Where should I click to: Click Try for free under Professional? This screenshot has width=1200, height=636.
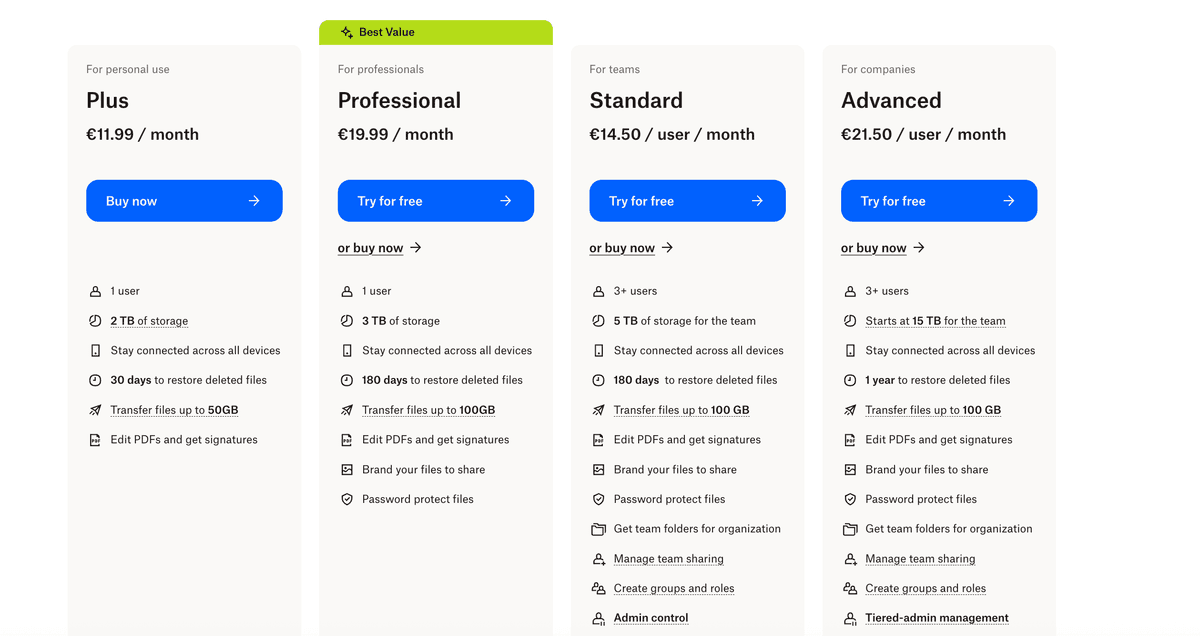pos(435,200)
